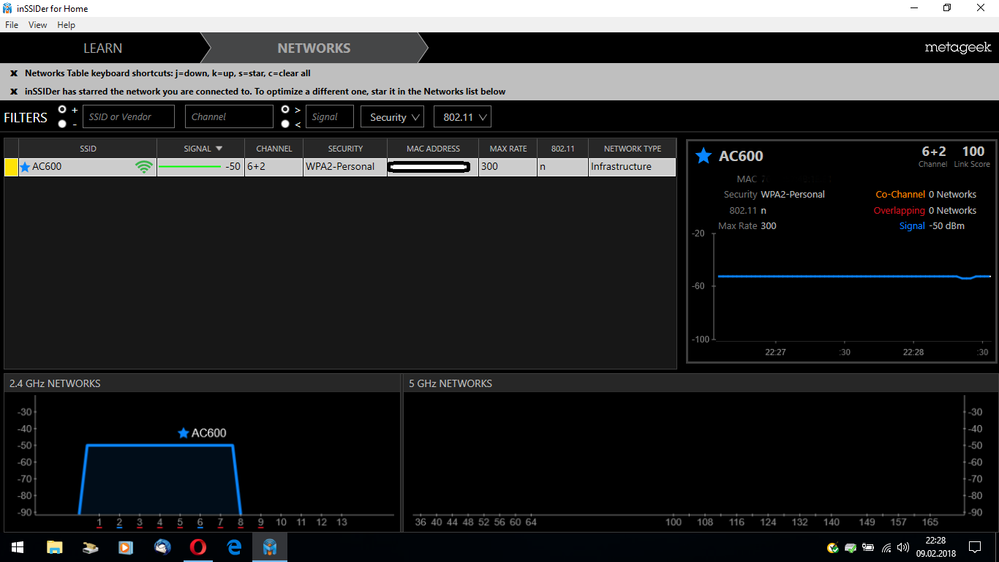Open the Windows notification center
Image resolution: width=999 pixels, height=562 pixels.
[974, 547]
